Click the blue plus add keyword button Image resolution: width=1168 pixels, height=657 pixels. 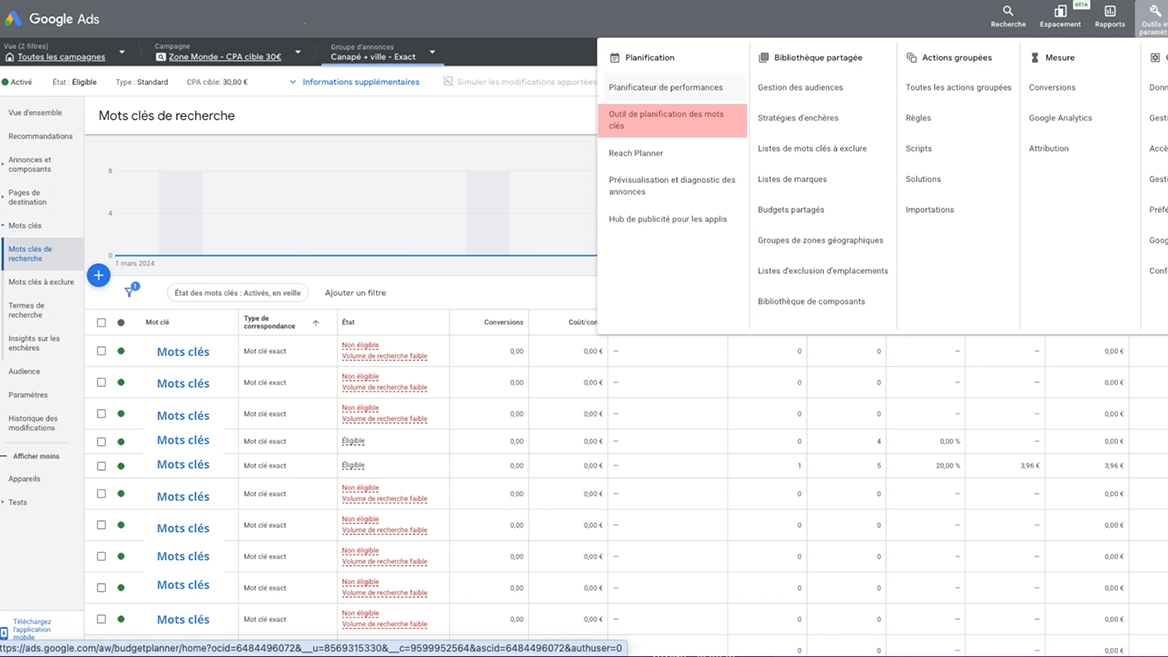click(98, 276)
